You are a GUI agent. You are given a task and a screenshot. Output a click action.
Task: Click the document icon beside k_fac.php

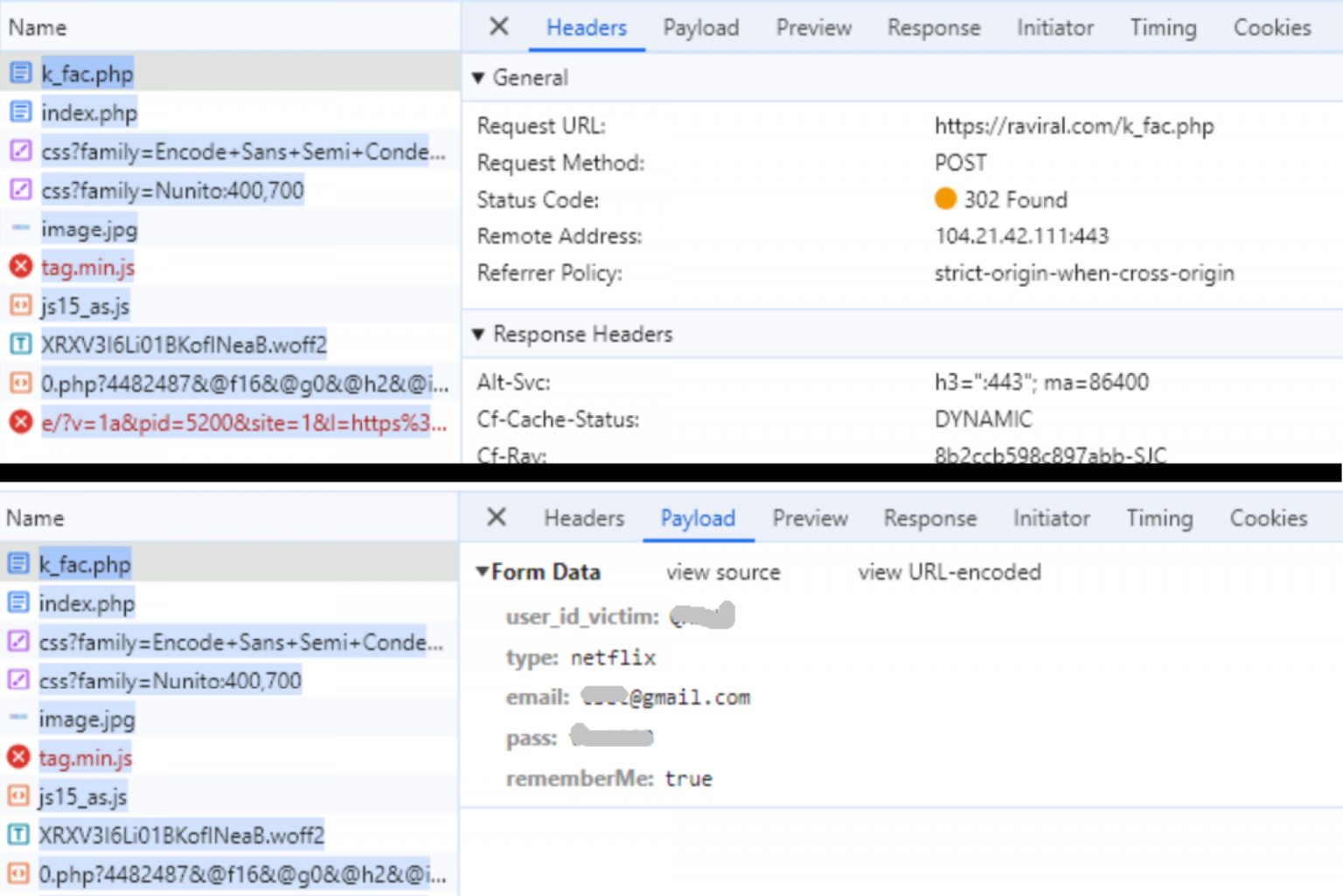coord(20,73)
